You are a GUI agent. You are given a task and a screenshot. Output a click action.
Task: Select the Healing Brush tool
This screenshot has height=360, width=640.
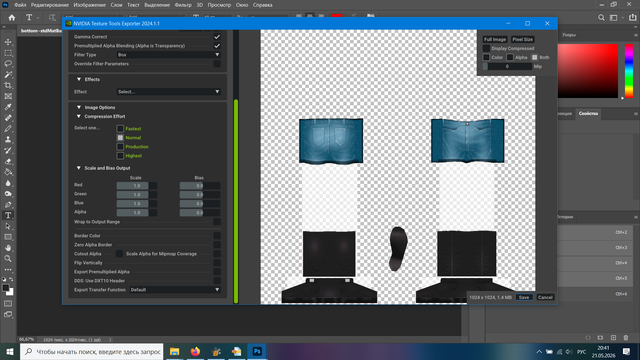point(8,118)
